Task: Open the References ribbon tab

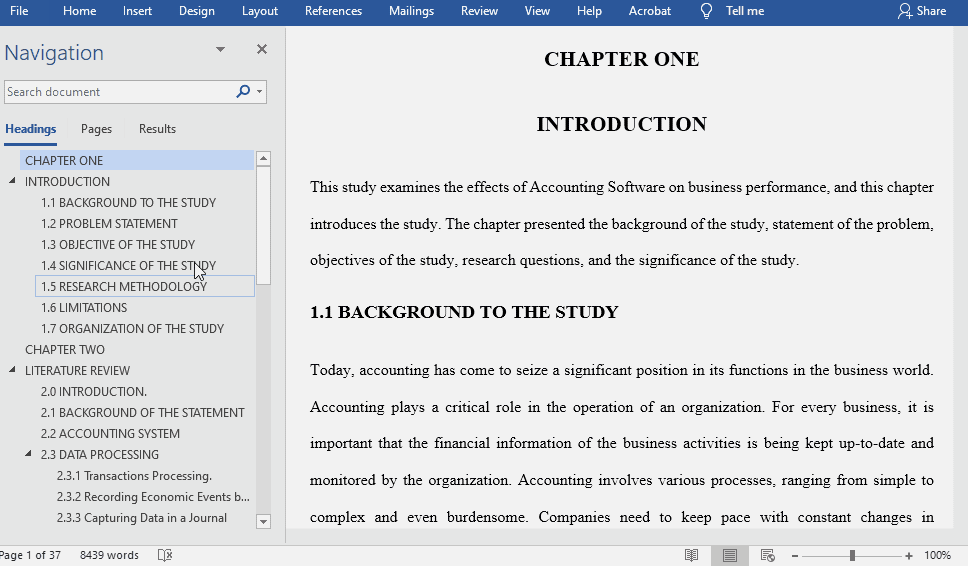Action: pos(333,11)
